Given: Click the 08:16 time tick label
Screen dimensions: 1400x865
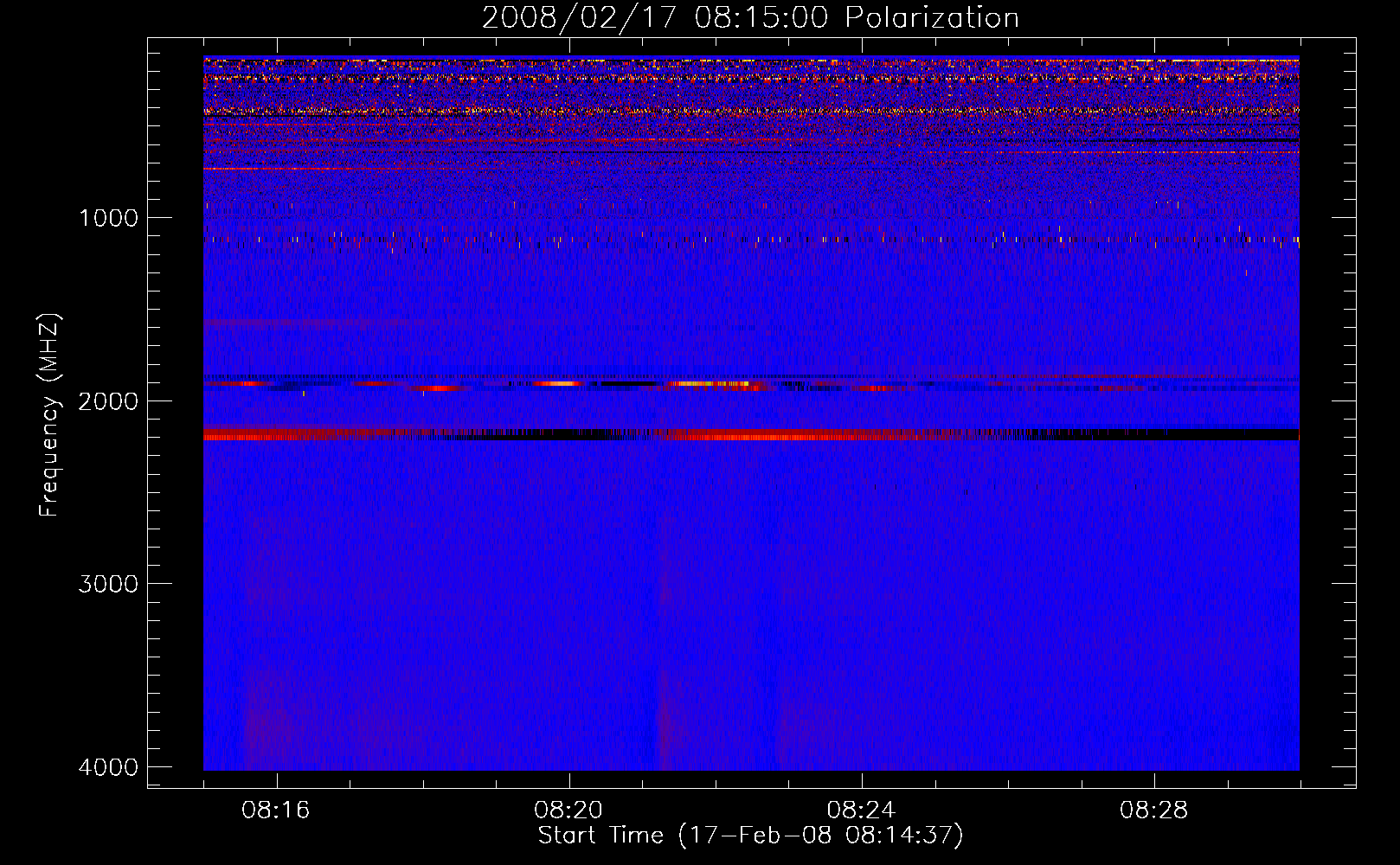Looking at the screenshot, I should (276, 811).
